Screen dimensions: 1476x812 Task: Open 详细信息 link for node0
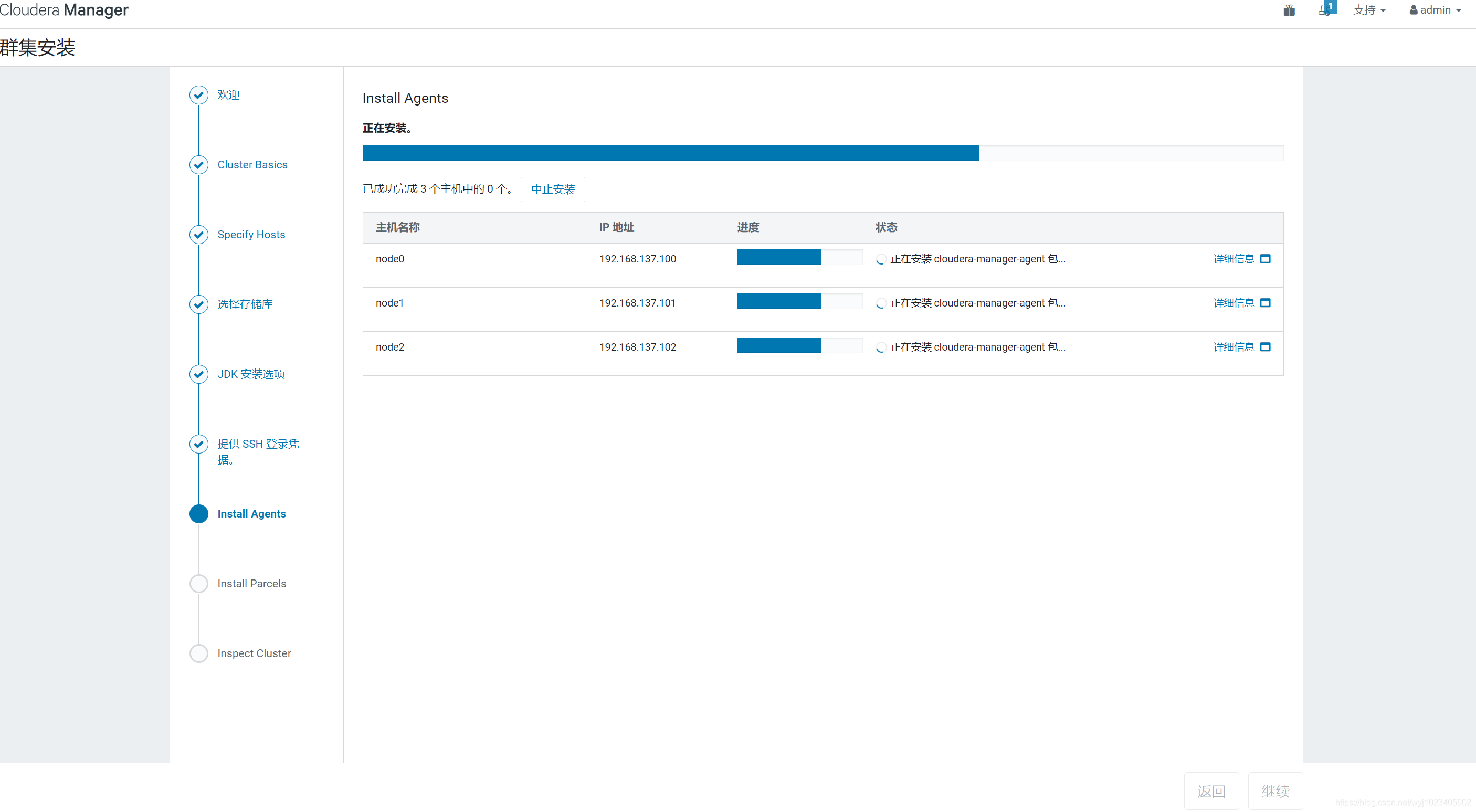(1233, 259)
